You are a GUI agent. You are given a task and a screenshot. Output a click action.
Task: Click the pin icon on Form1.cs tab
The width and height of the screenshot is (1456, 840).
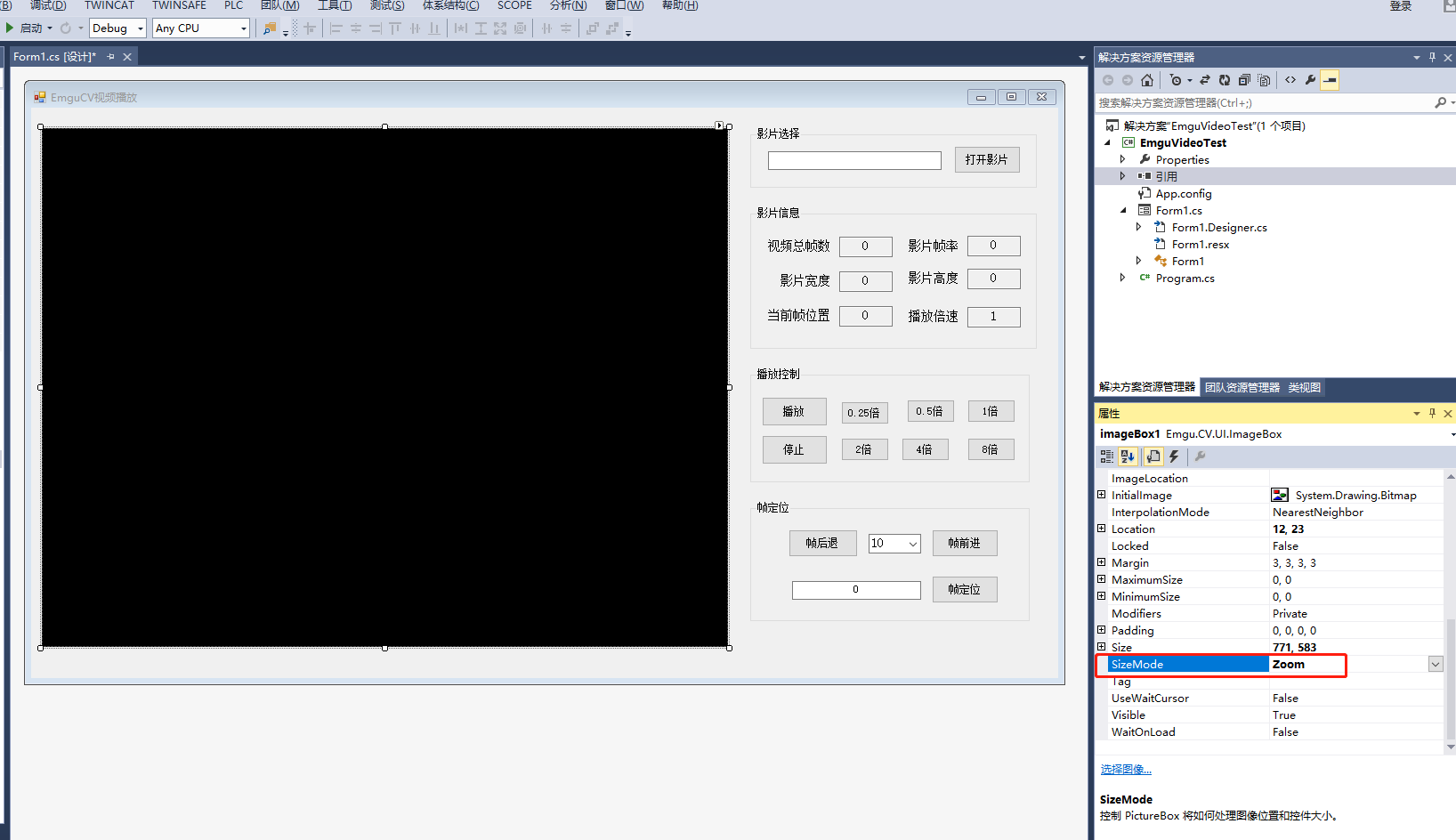click(x=111, y=57)
